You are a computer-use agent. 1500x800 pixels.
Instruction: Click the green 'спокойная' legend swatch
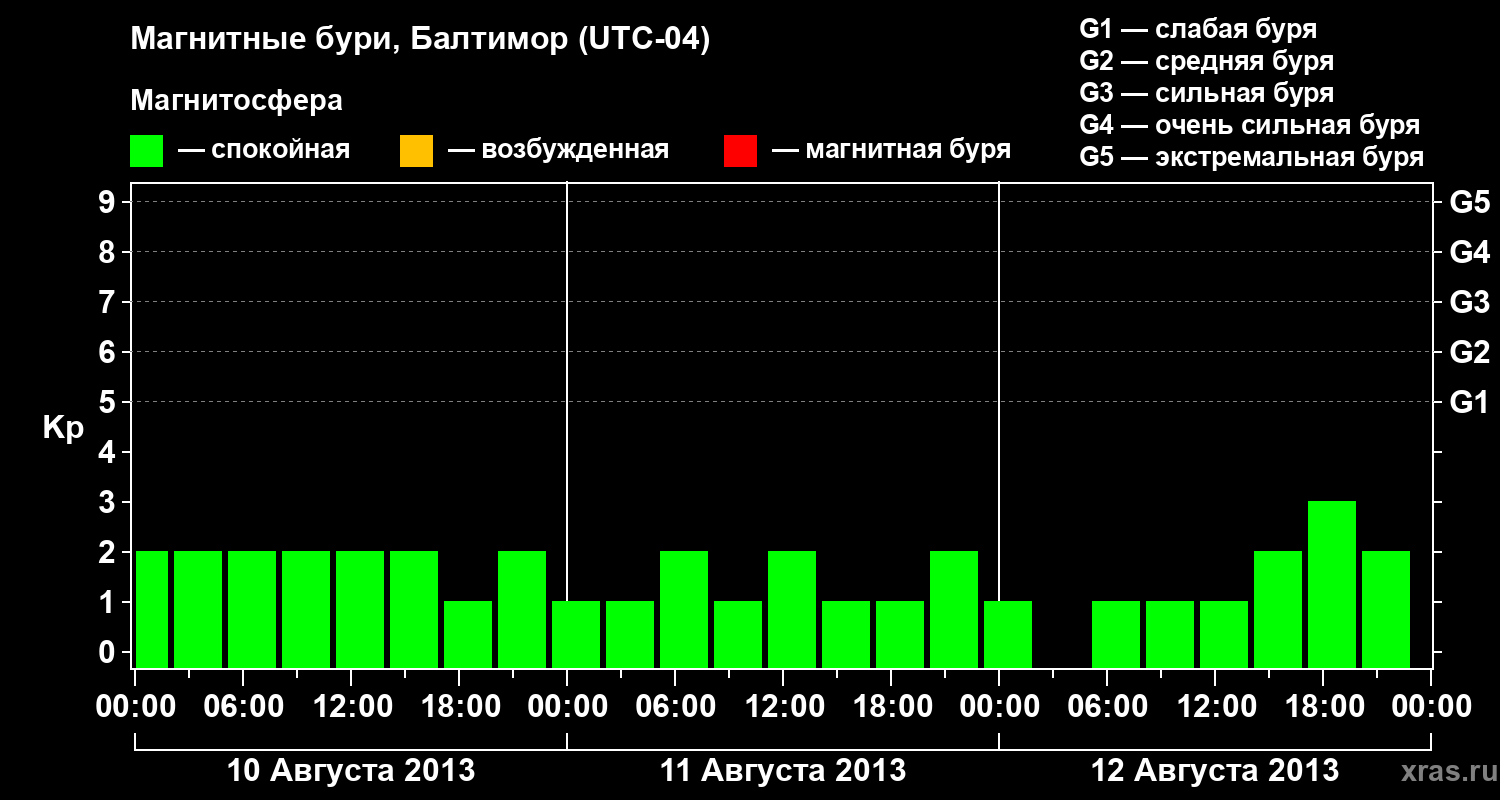tap(147, 150)
